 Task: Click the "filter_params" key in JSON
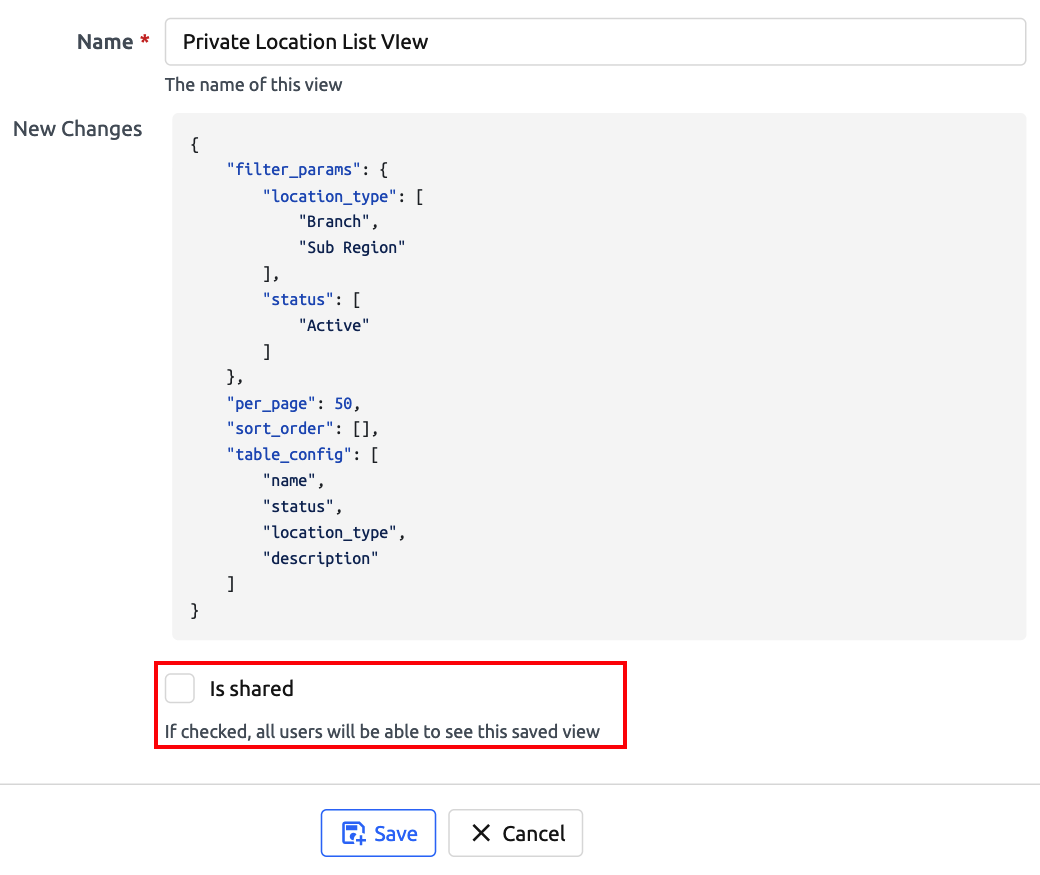290,169
